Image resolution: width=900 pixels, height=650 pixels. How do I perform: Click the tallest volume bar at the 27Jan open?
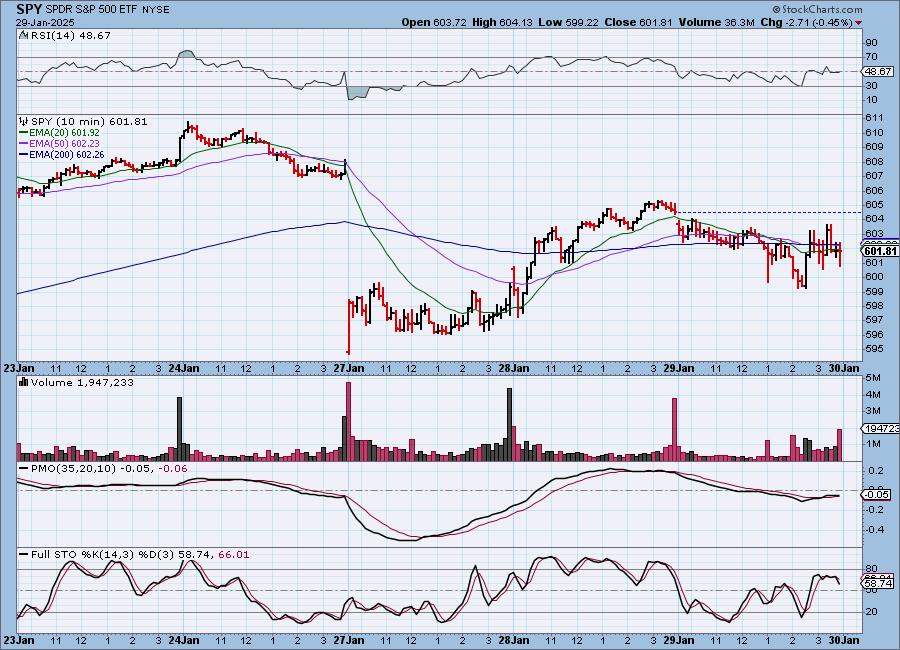(348, 421)
